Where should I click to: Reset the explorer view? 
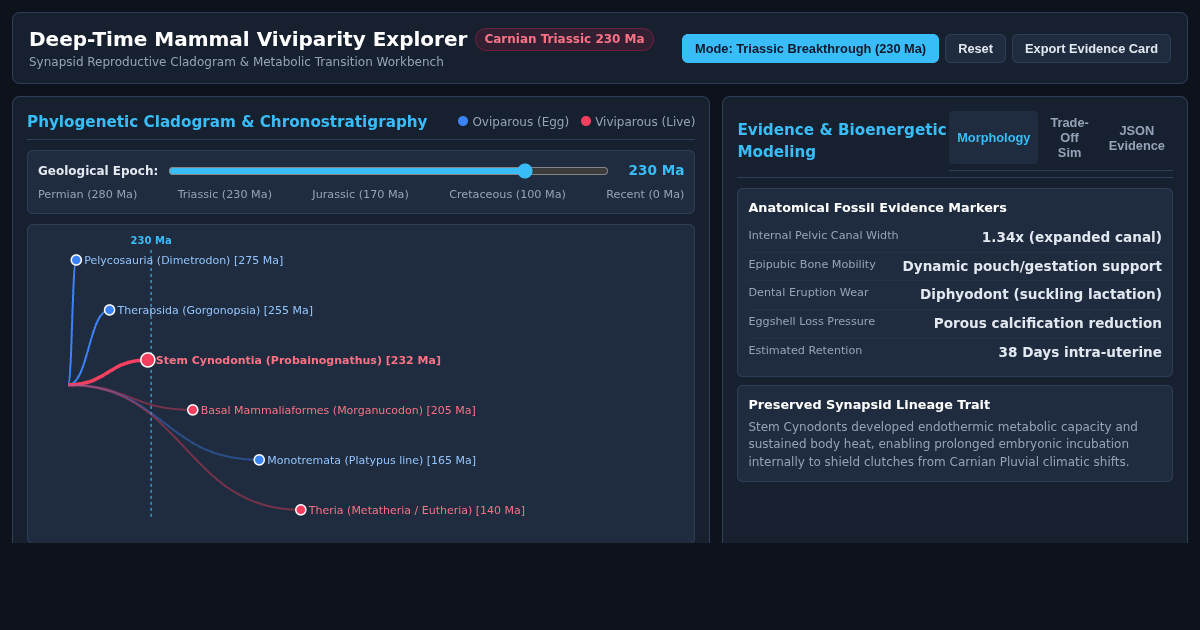(x=975, y=48)
